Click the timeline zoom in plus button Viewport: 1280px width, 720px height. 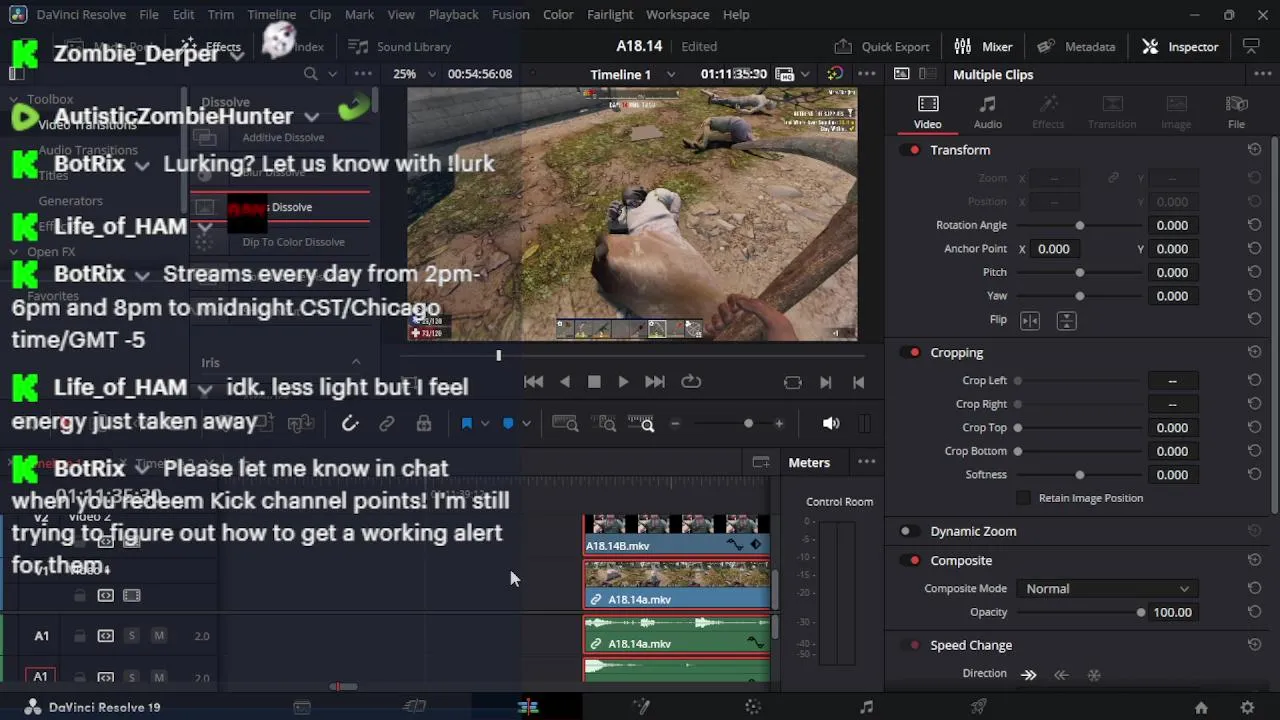click(x=779, y=424)
